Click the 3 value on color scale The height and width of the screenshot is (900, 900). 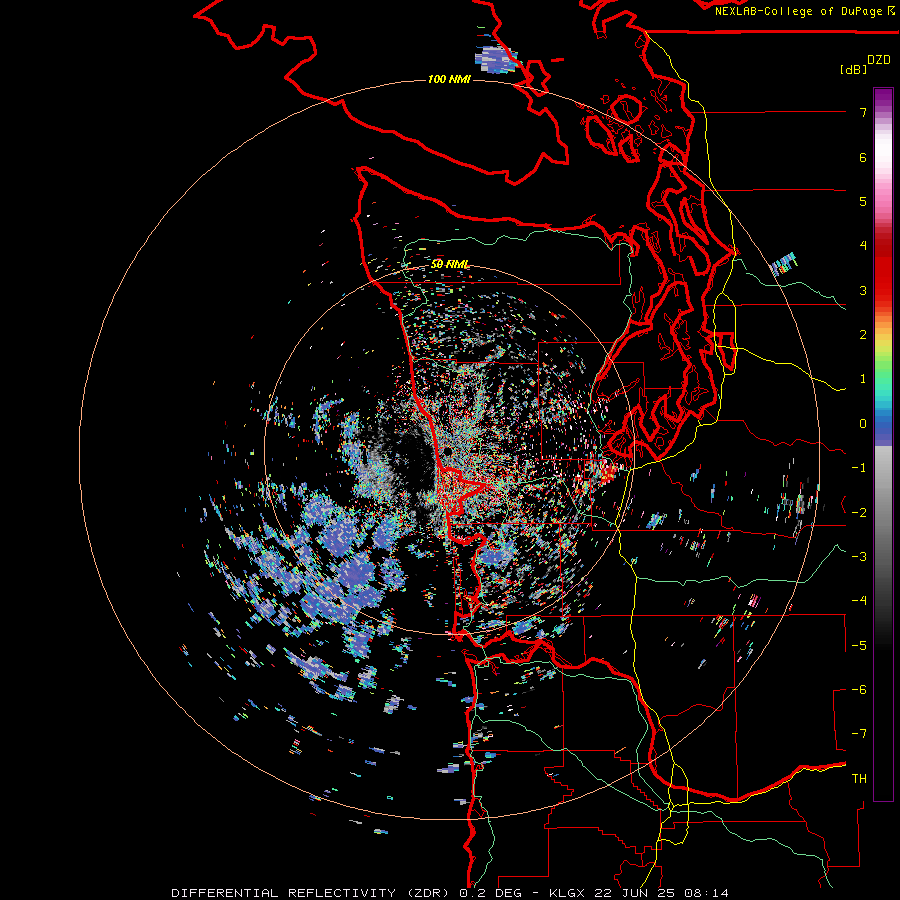point(863,290)
